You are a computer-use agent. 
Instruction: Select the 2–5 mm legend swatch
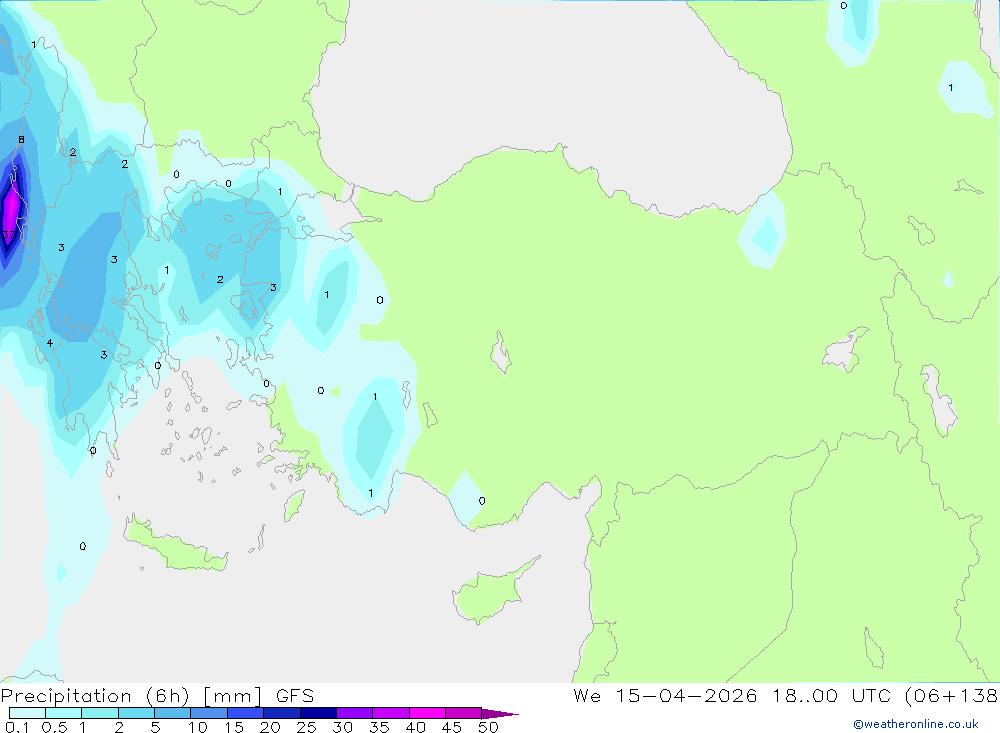pyautogui.click(x=136, y=713)
